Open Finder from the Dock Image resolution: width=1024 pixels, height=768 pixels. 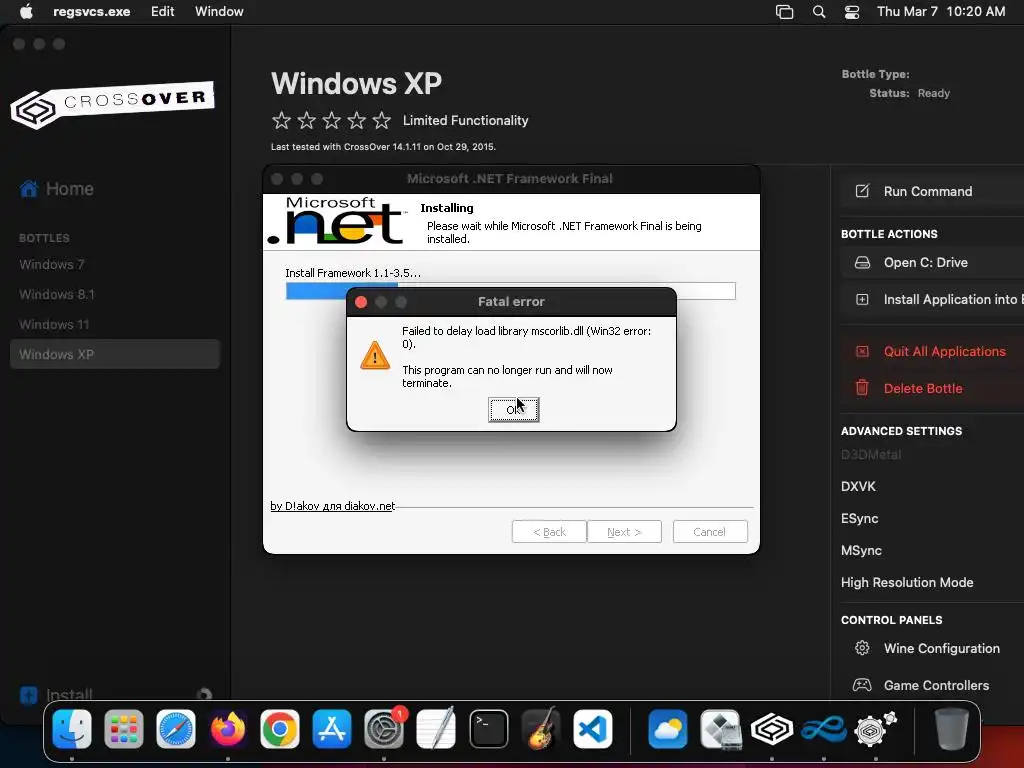[x=72, y=729]
